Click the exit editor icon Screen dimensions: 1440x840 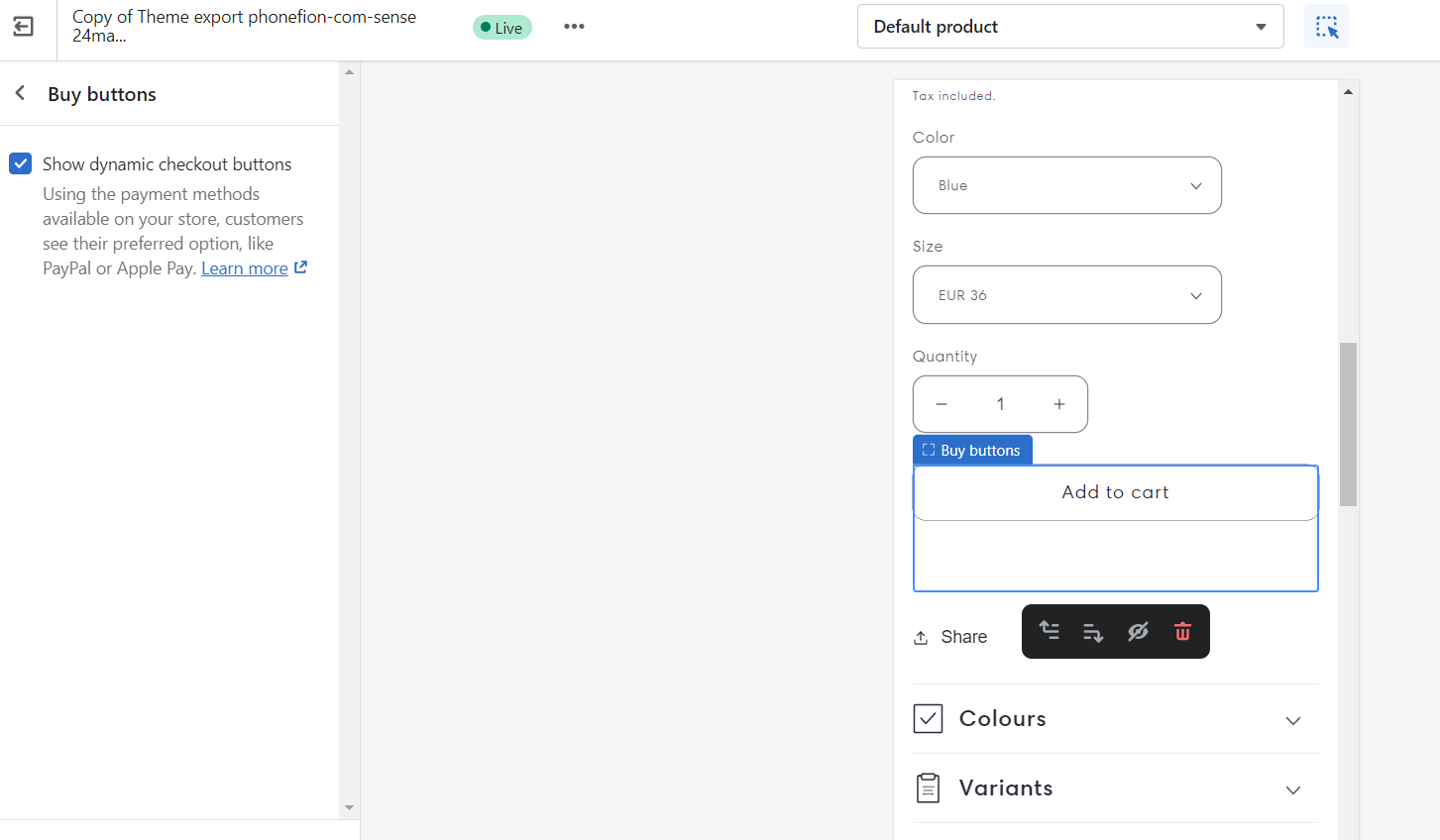coord(23,27)
